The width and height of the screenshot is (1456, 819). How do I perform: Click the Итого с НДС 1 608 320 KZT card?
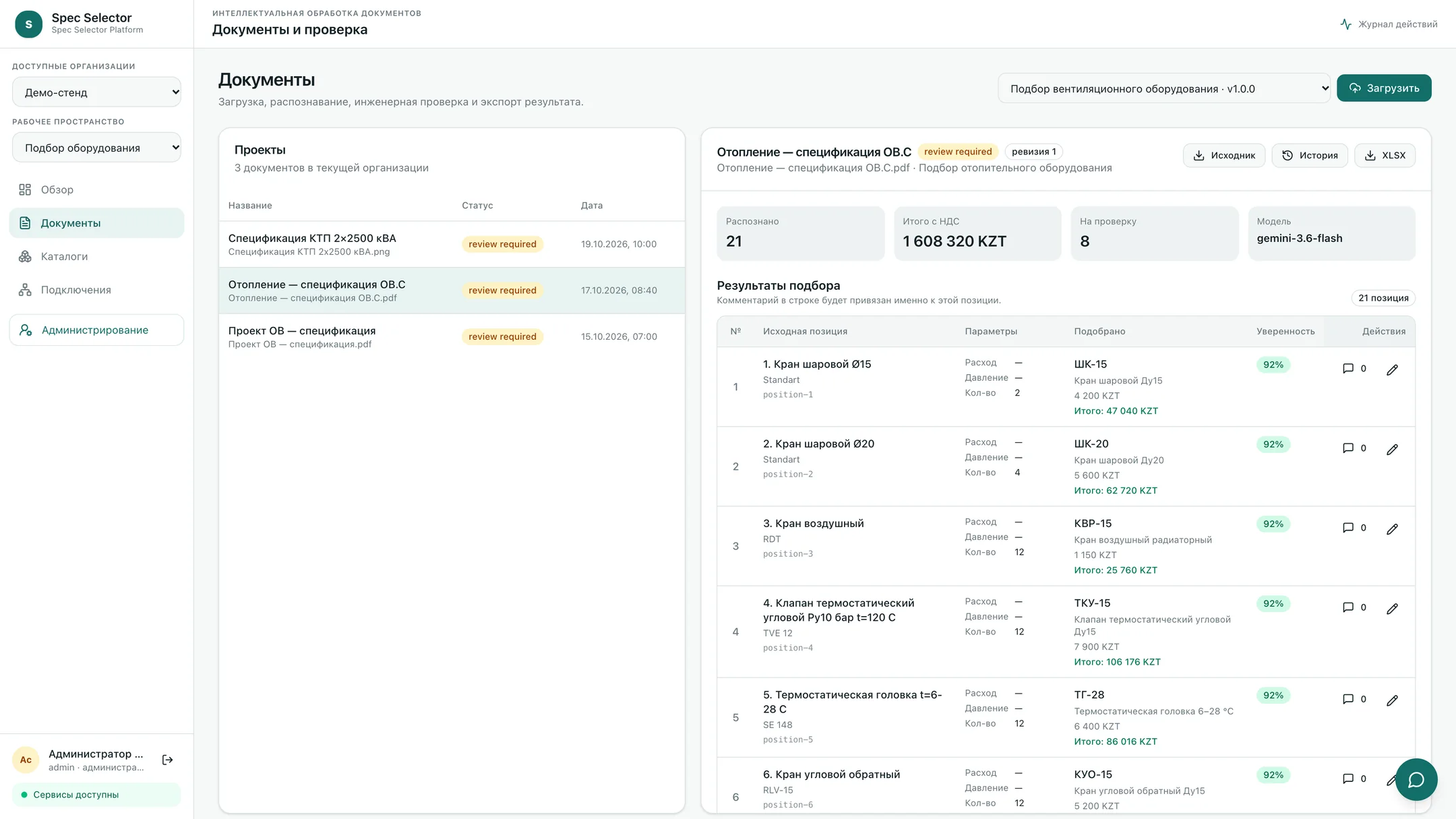(977, 233)
